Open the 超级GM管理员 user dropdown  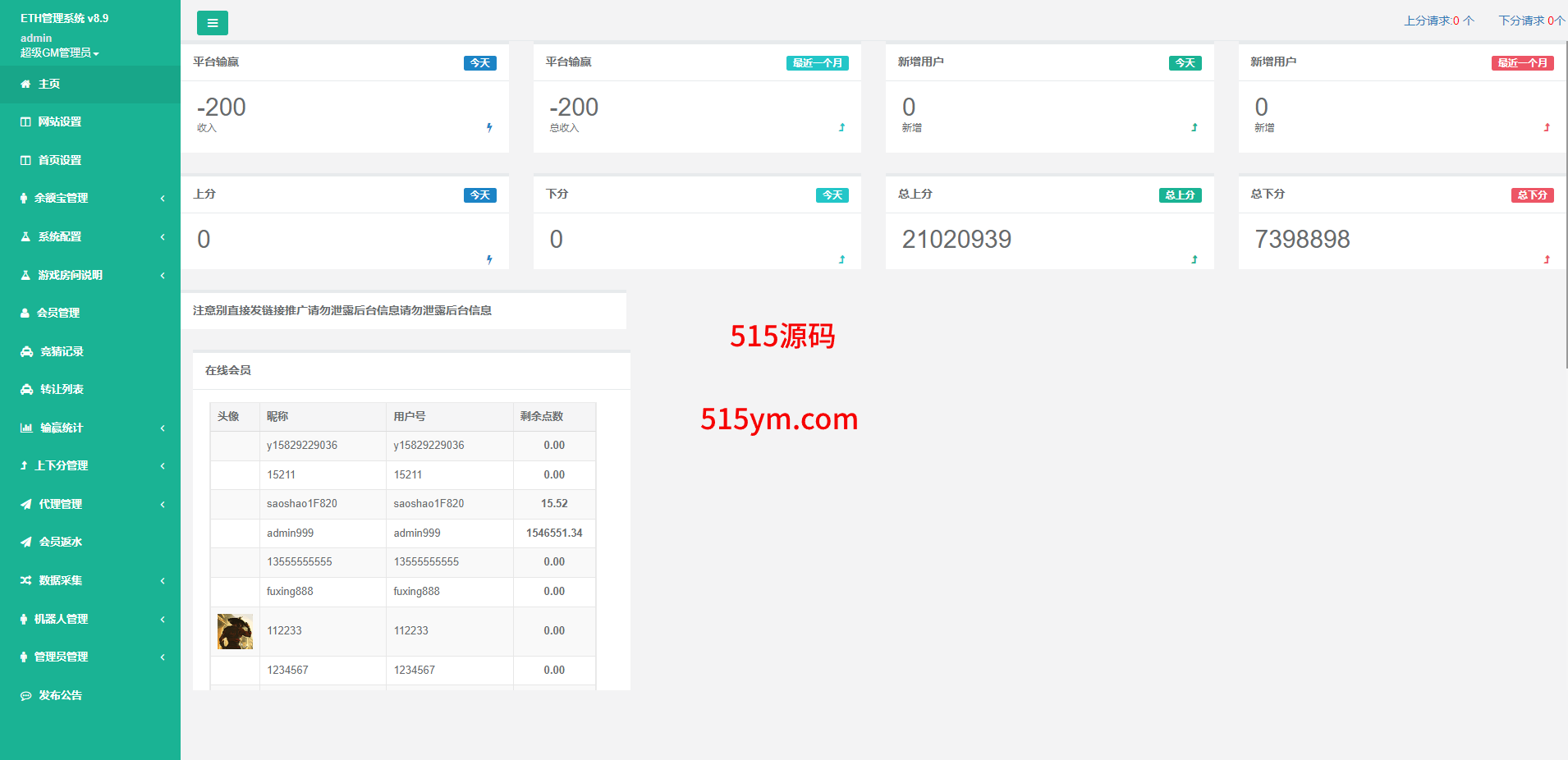(x=59, y=53)
